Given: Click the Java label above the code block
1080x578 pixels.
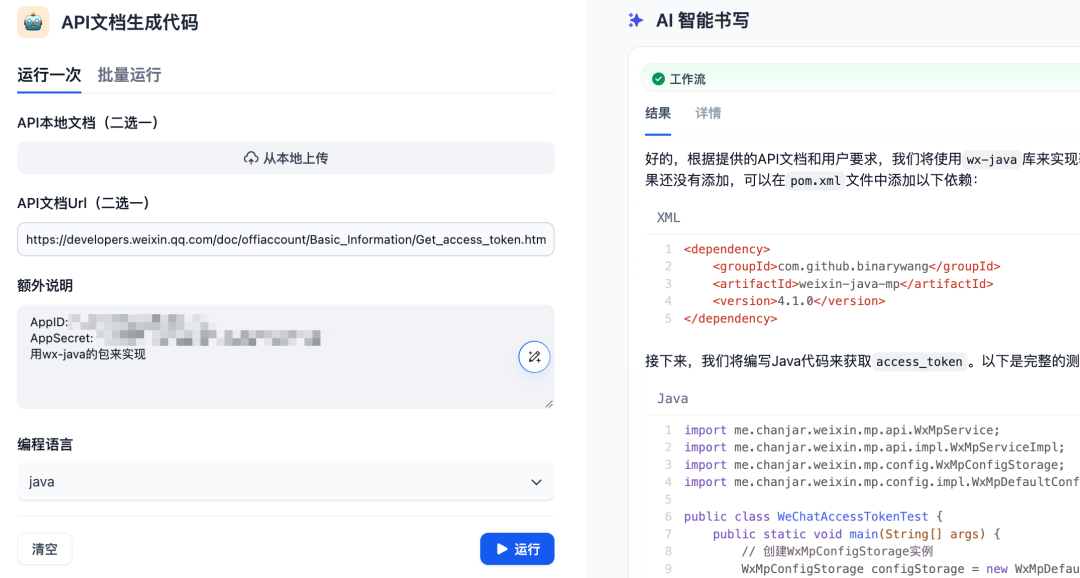Looking at the screenshot, I should [x=672, y=398].
